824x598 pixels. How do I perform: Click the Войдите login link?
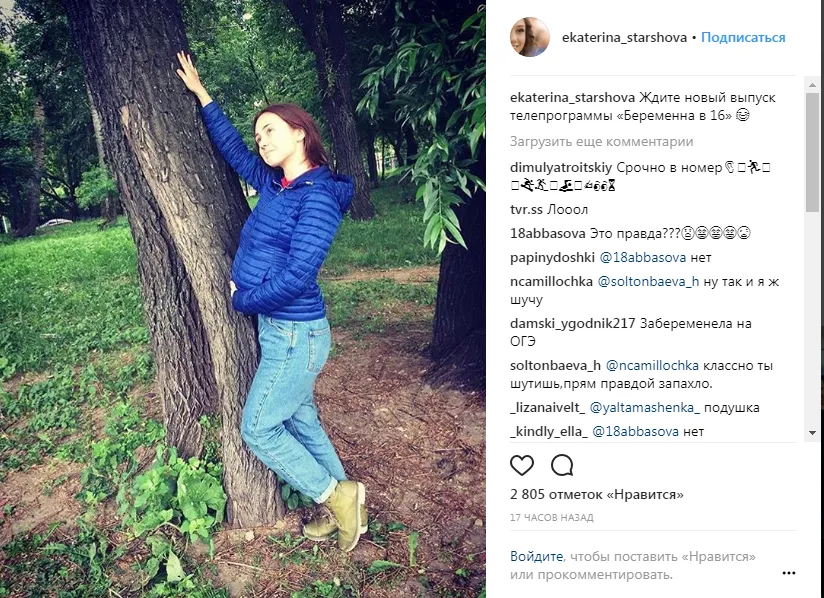pos(536,556)
